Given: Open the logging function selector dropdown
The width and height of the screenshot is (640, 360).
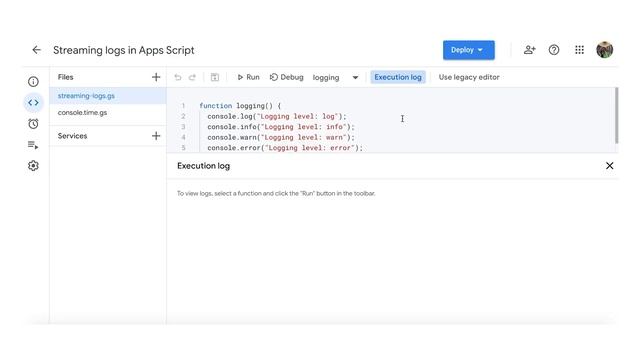Looking at the screenshot, I should (x=335, y=78).
